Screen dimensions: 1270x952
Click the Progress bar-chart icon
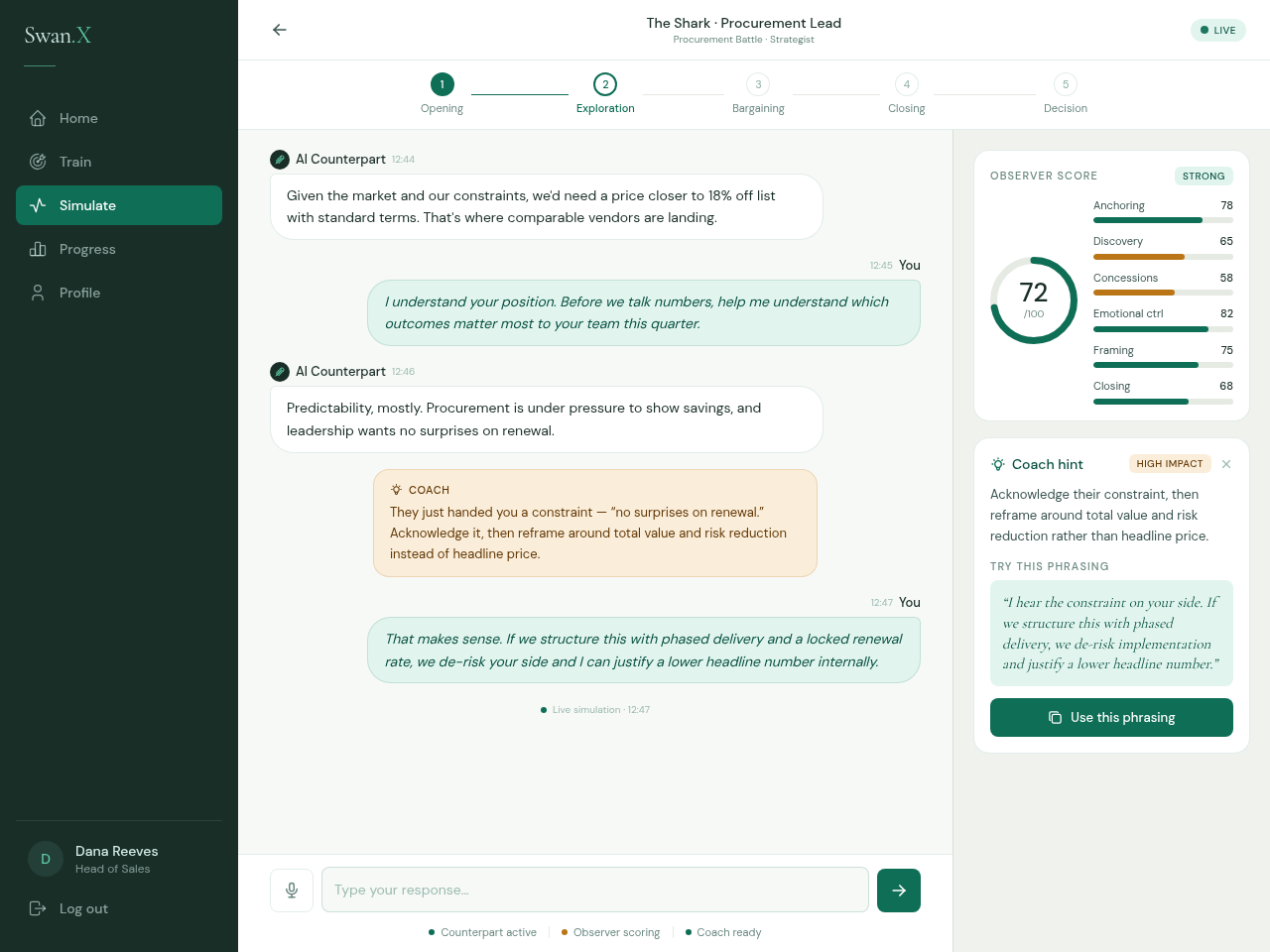point(38,249)
